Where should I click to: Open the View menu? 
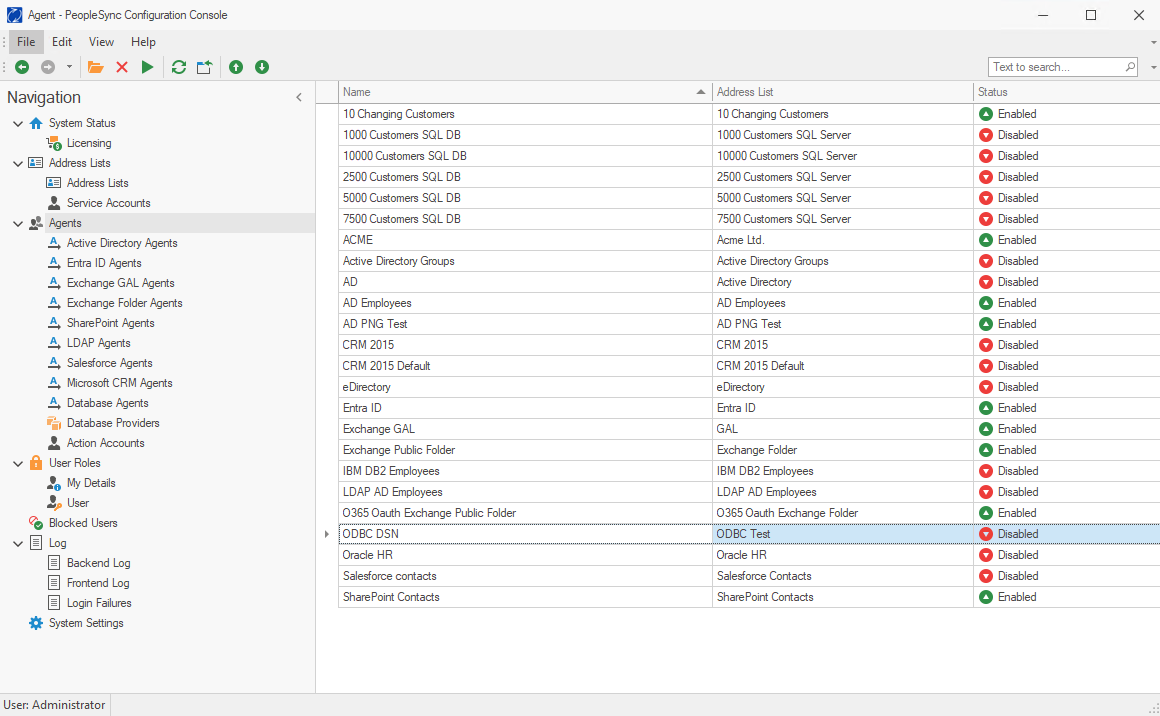(101, 42)
